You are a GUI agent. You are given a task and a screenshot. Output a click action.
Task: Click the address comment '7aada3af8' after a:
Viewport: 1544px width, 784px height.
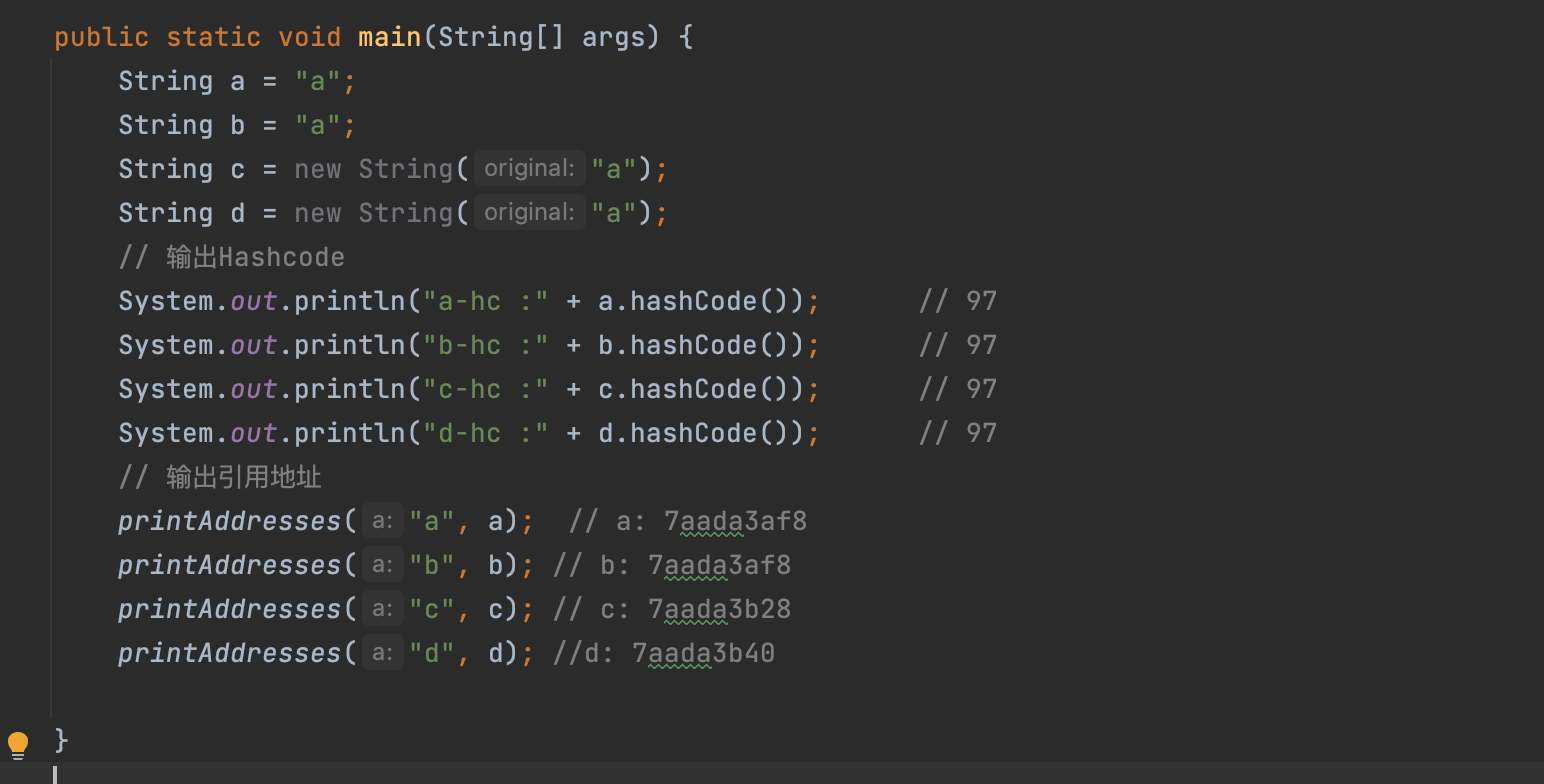(x=735, y=521)
